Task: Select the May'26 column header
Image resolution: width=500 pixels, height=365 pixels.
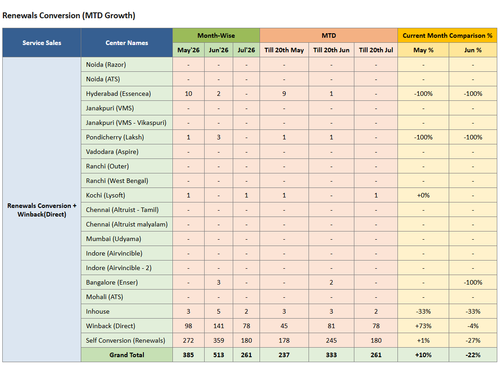Action: point(188,50)
